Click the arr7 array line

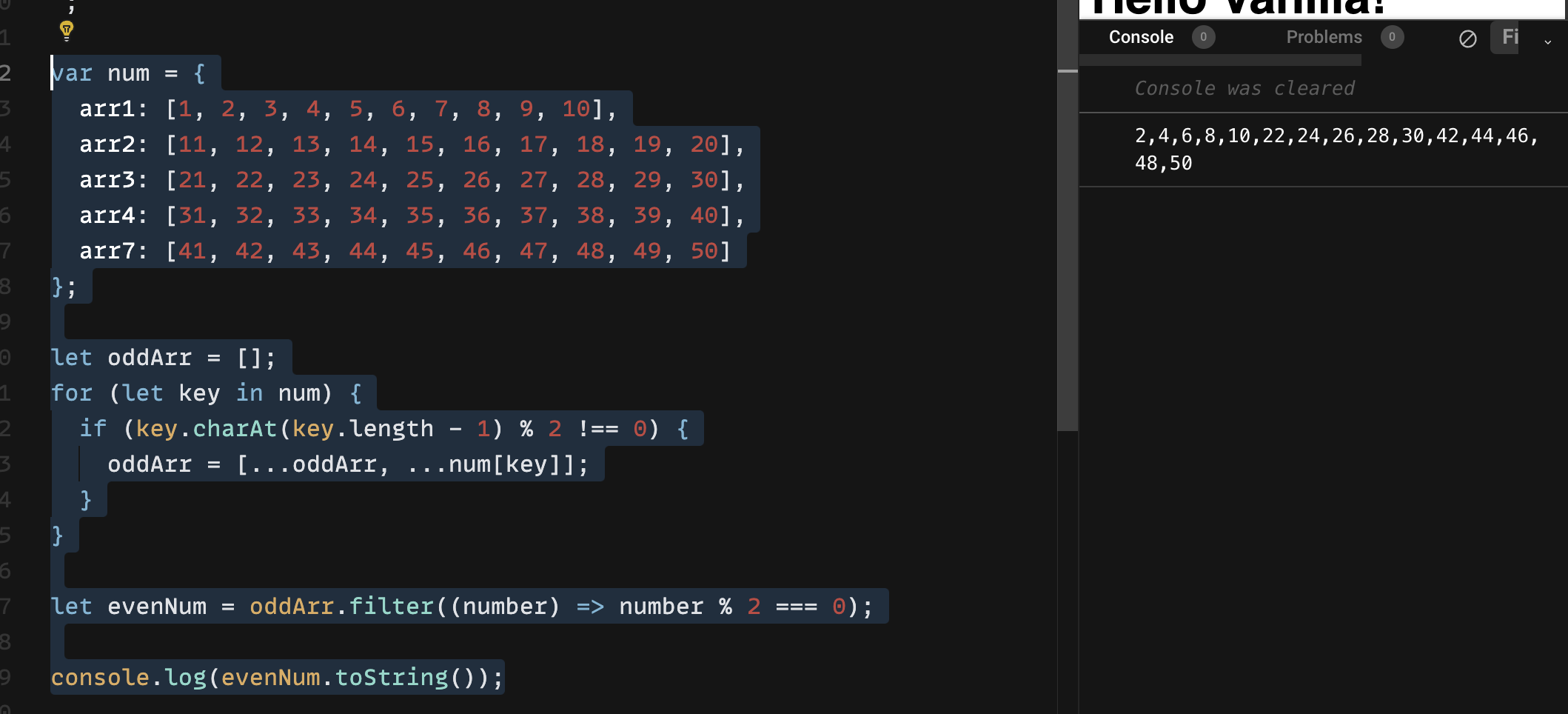coord(405,251)
